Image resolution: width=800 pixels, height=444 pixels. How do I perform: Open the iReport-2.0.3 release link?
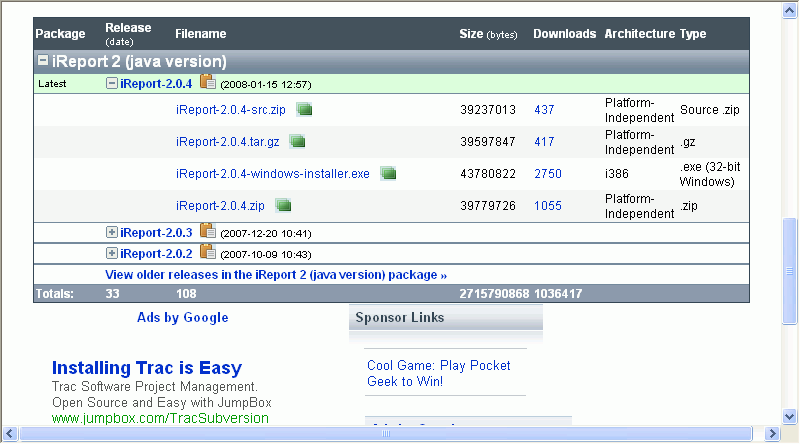(156, 233)
